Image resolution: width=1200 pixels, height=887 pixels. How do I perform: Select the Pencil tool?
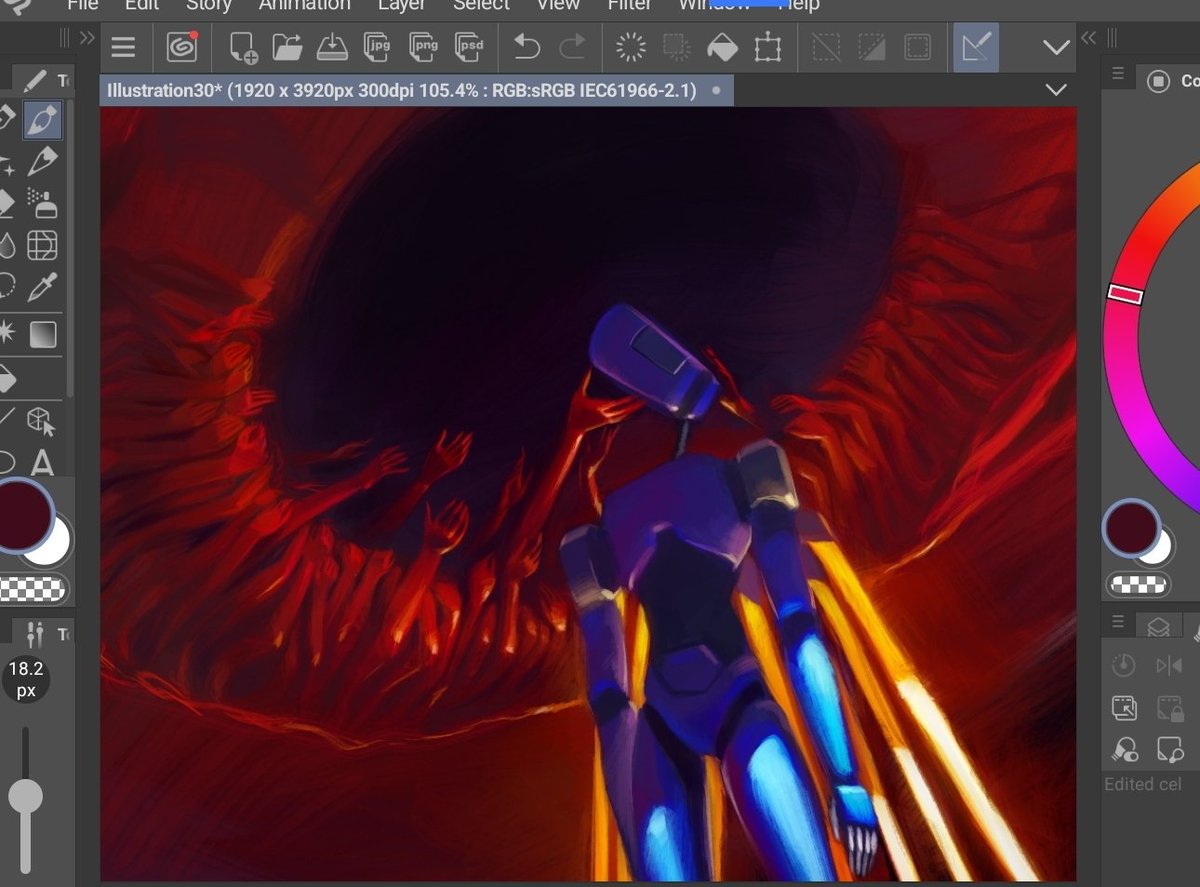coord(42,161)
